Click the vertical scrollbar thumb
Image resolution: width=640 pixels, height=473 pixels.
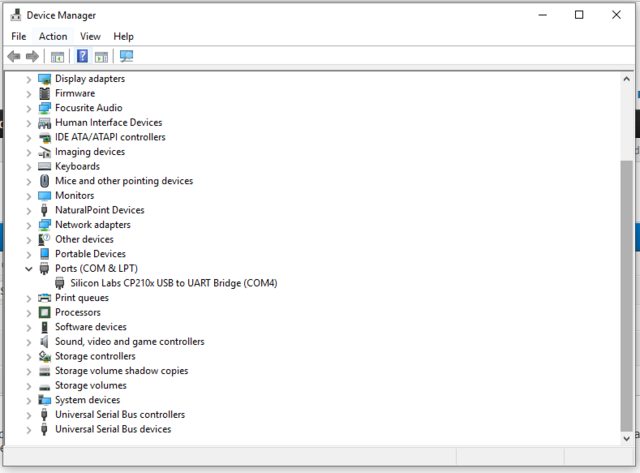click(627, 295)
